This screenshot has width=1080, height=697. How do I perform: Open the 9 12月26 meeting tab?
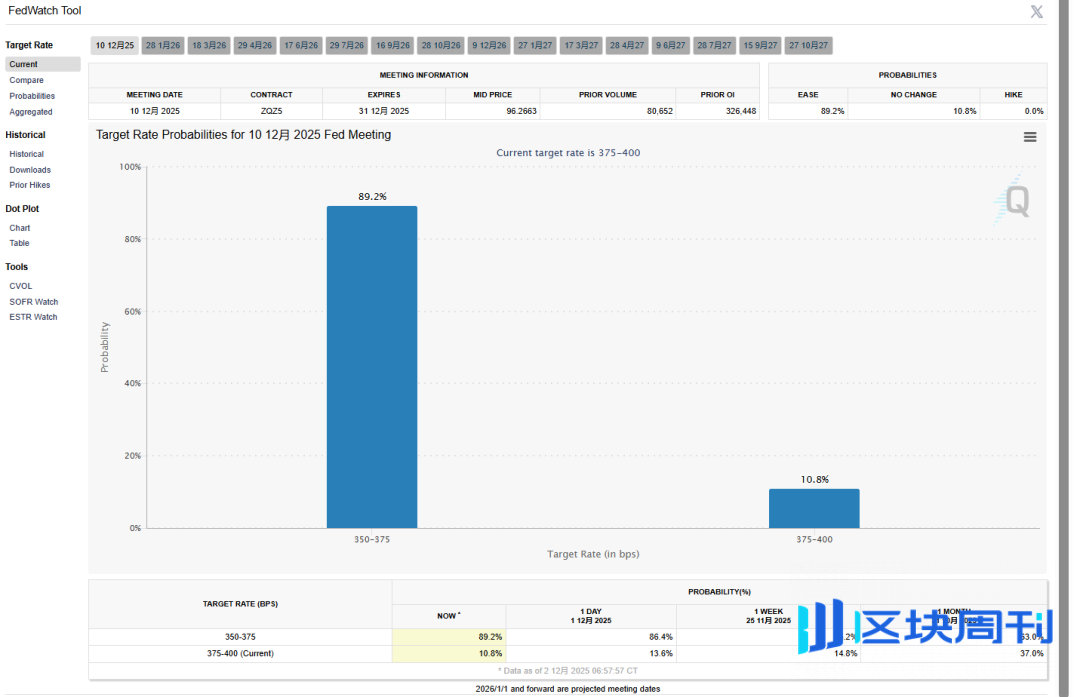click(x=490, y=46)
